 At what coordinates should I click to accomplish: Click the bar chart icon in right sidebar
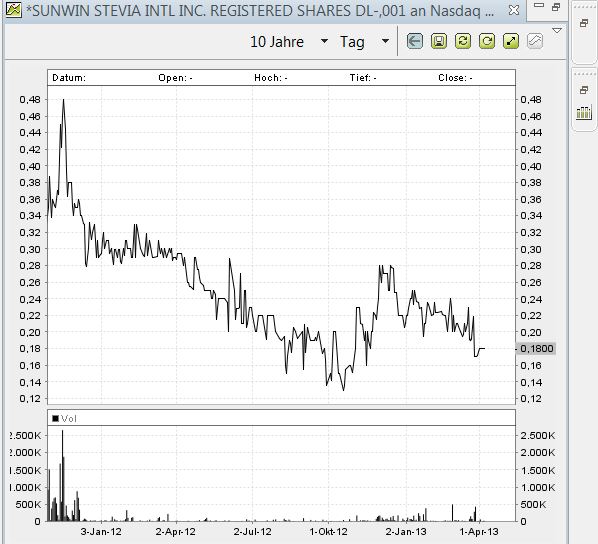point(584,113)
